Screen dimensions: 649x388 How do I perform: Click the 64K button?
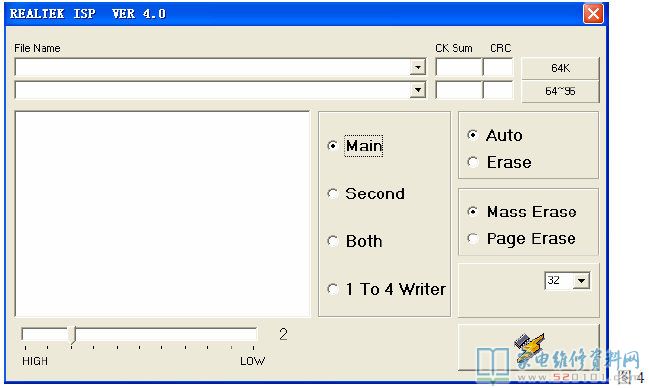(560, 68)
